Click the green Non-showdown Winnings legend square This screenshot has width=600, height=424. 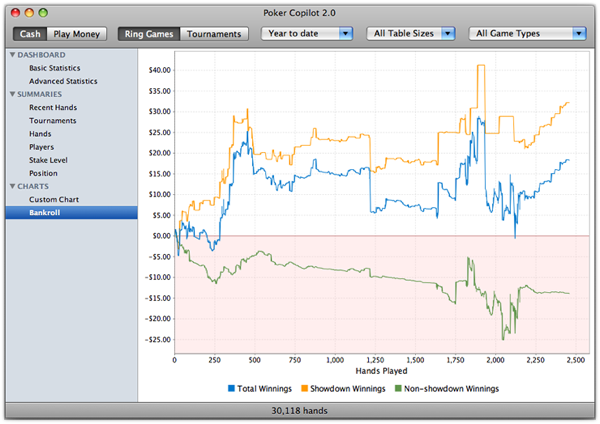click(x=398, y=388)
